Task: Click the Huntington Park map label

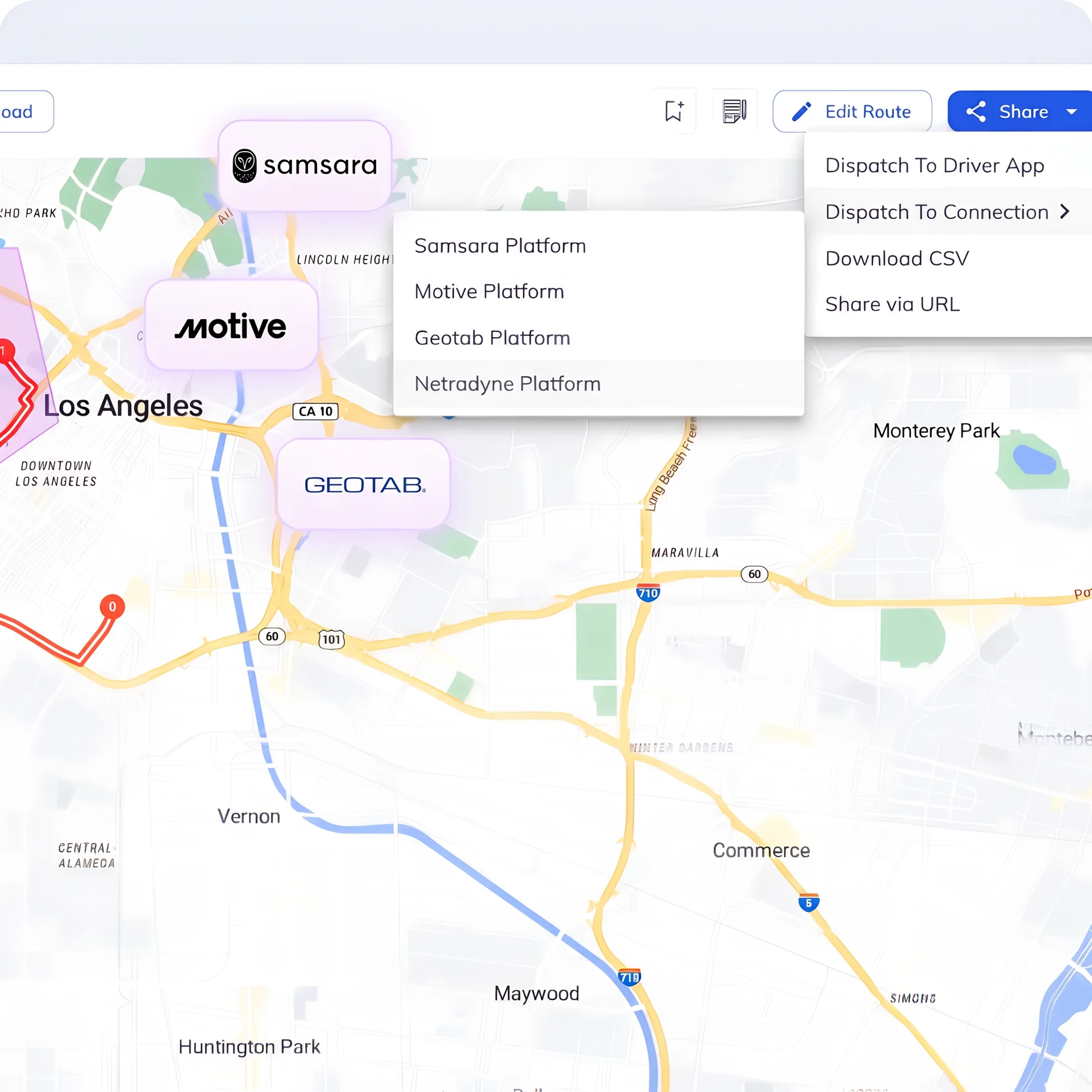Action: 249,1047
